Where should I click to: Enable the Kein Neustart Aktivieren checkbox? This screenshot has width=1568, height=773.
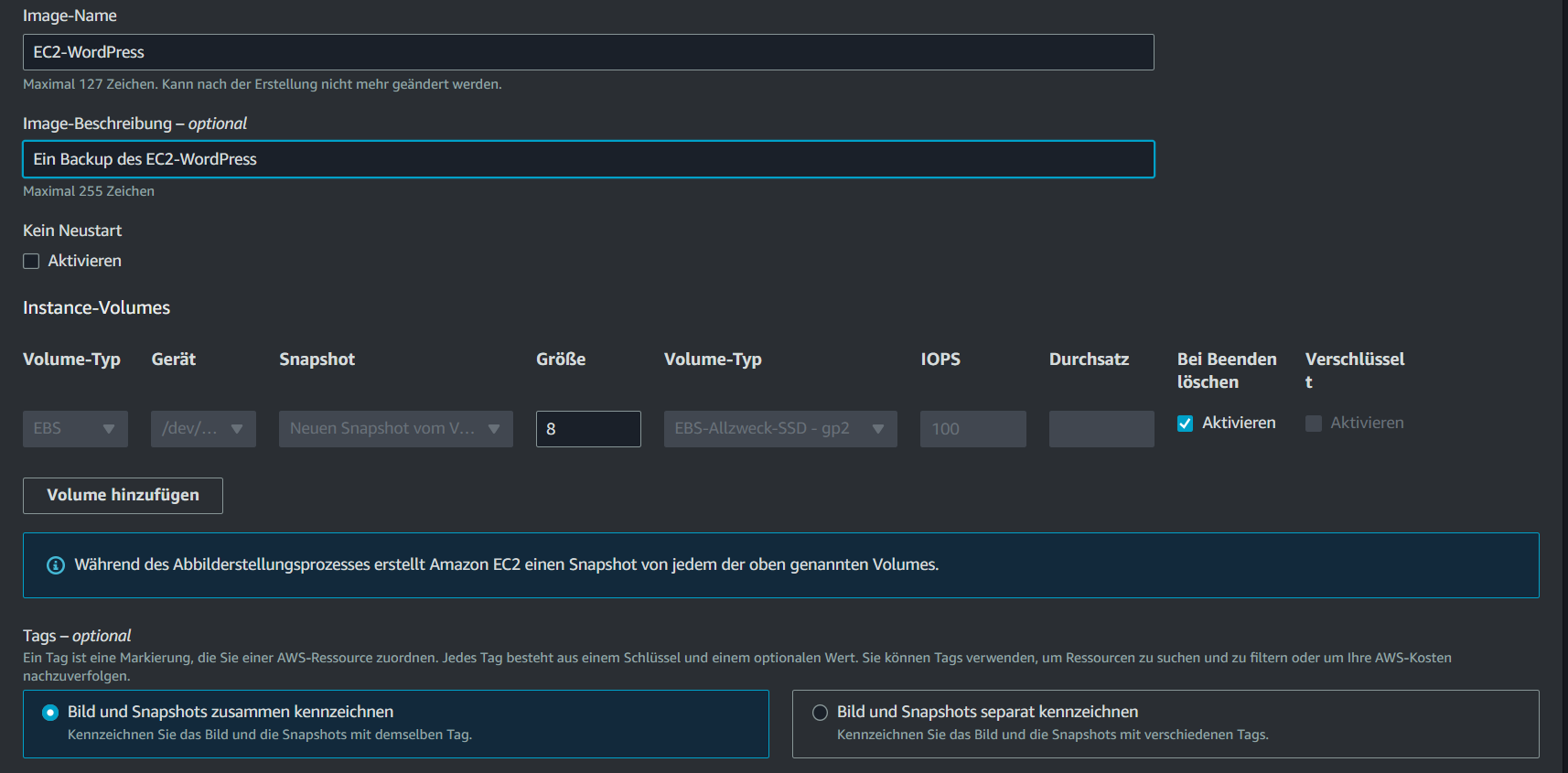(31, 262)
